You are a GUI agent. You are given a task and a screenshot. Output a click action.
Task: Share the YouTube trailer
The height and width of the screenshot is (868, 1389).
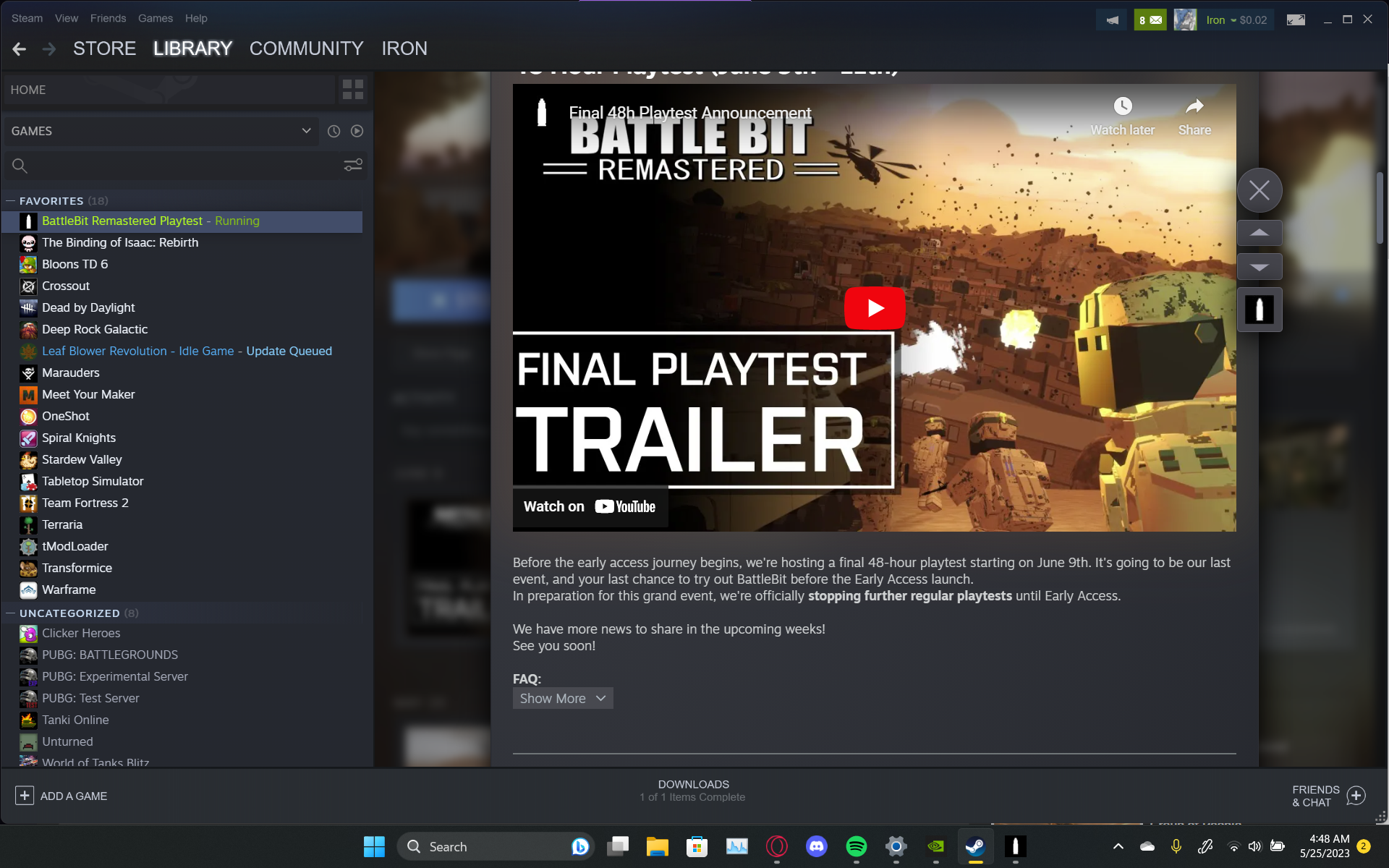point(1194,117)
